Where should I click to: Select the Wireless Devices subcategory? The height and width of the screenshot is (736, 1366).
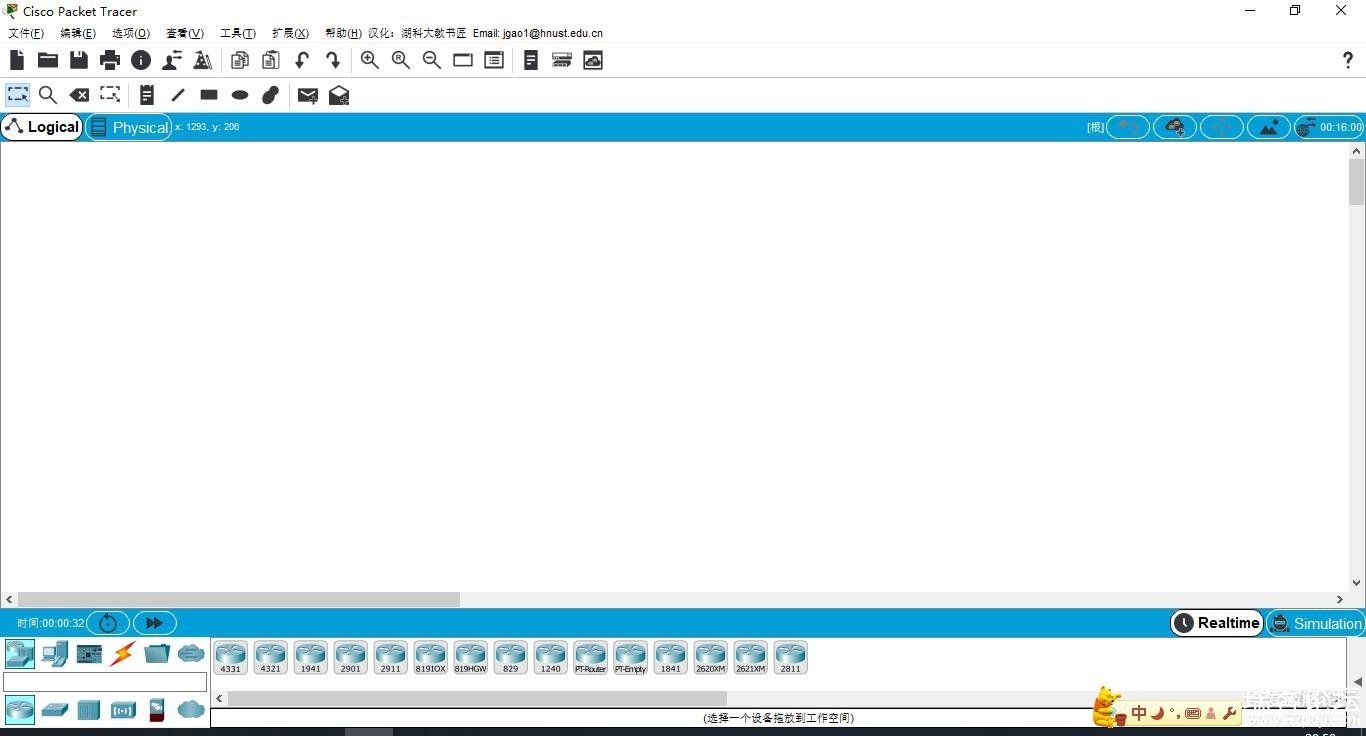pyautogui.click(x=123, y=710)
